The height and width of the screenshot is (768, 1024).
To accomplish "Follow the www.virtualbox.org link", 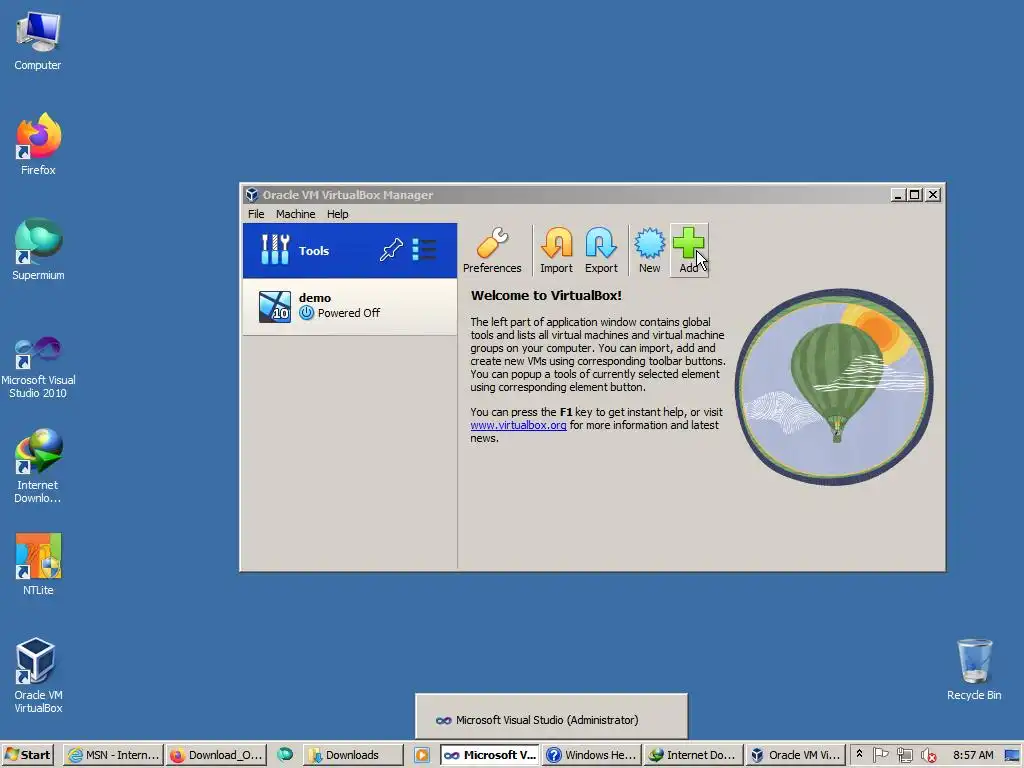I will (519, 425).
